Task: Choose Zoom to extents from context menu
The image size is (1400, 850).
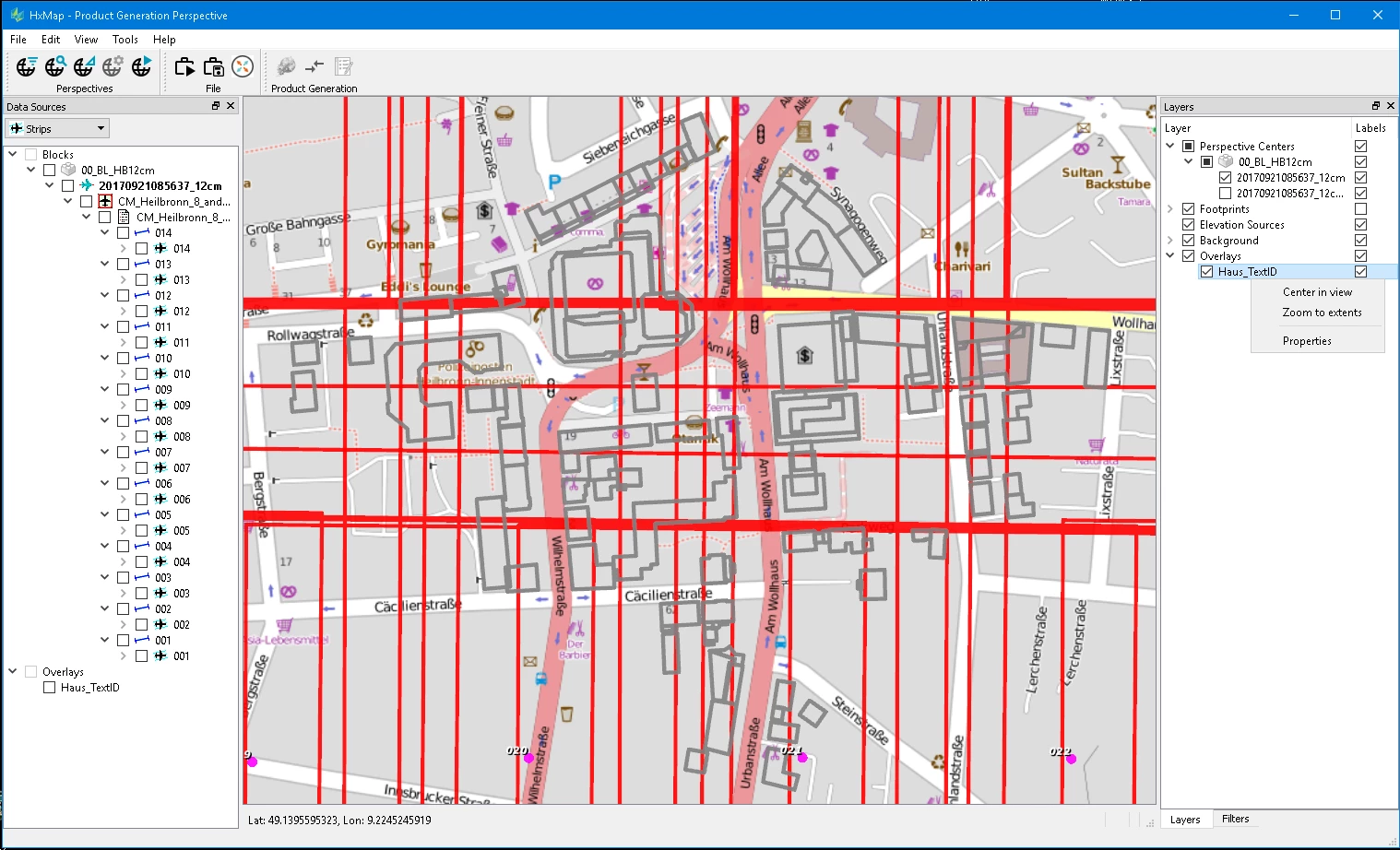Action: pyautogui.click(x=1321, y=313)
